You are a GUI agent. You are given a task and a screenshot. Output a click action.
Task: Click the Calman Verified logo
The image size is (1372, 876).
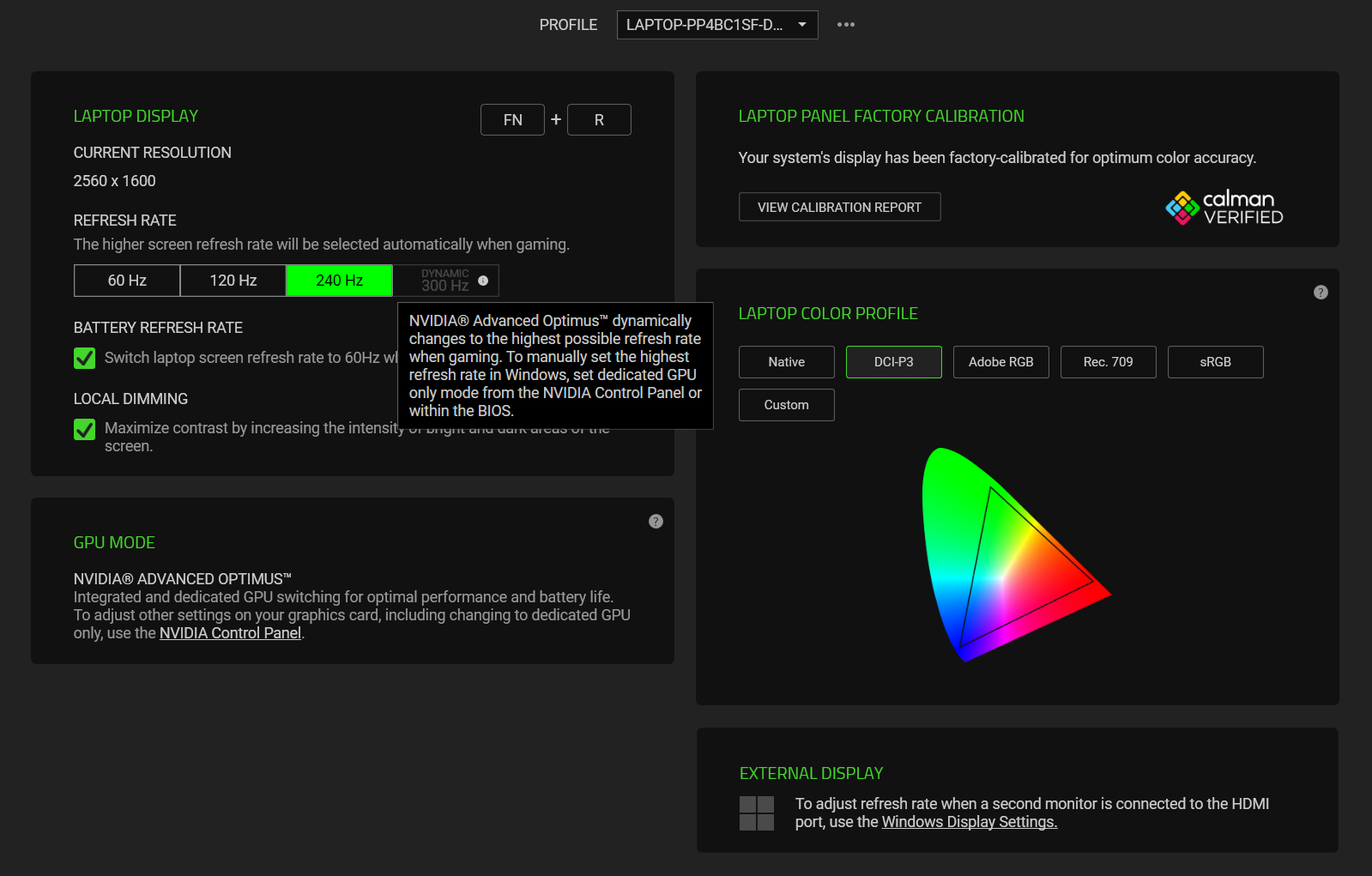[x=1224, y=208]
